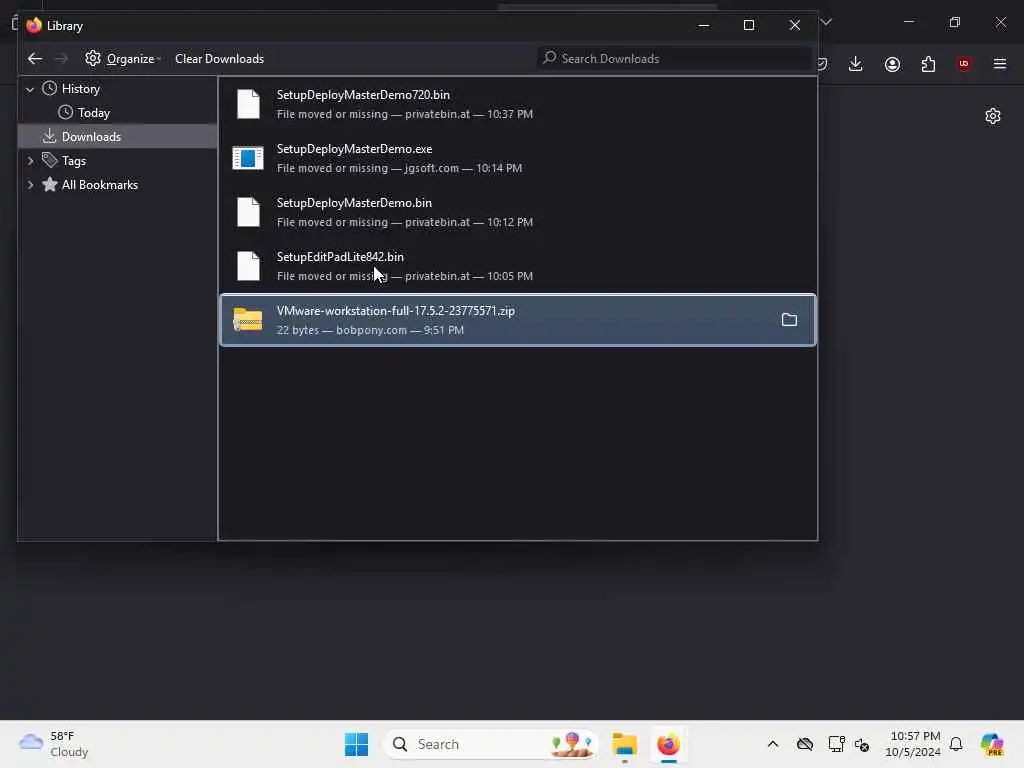Click the muted volume tray icon
The width and height of the screenshot is (1024, 768).
click(x=862, y=744)
